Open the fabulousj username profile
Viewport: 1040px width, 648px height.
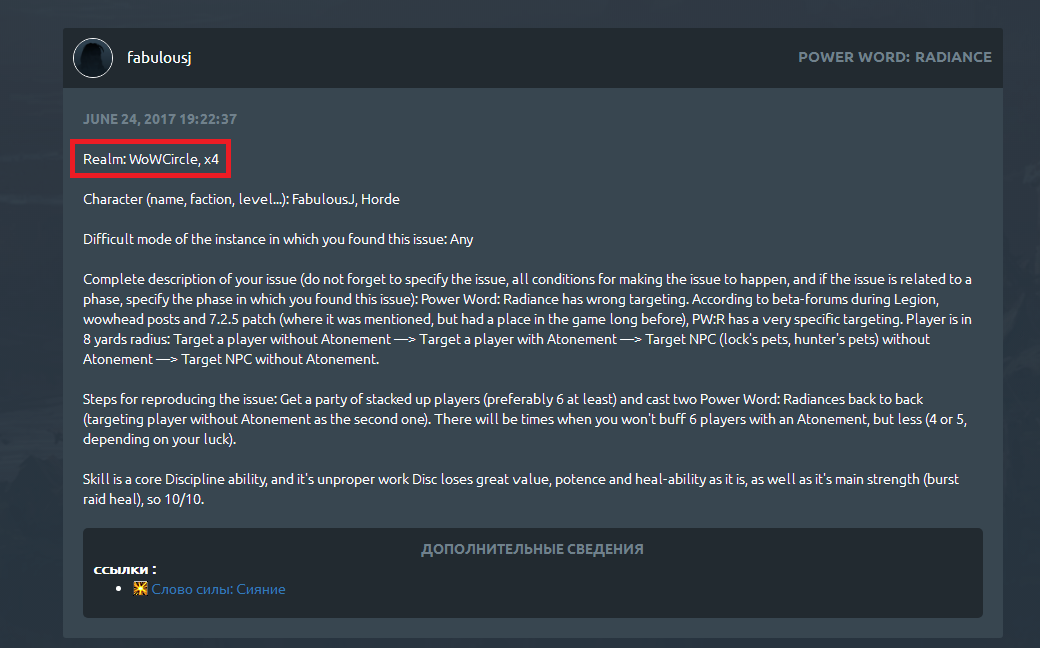pyautogui.click(x=159, y=57)
